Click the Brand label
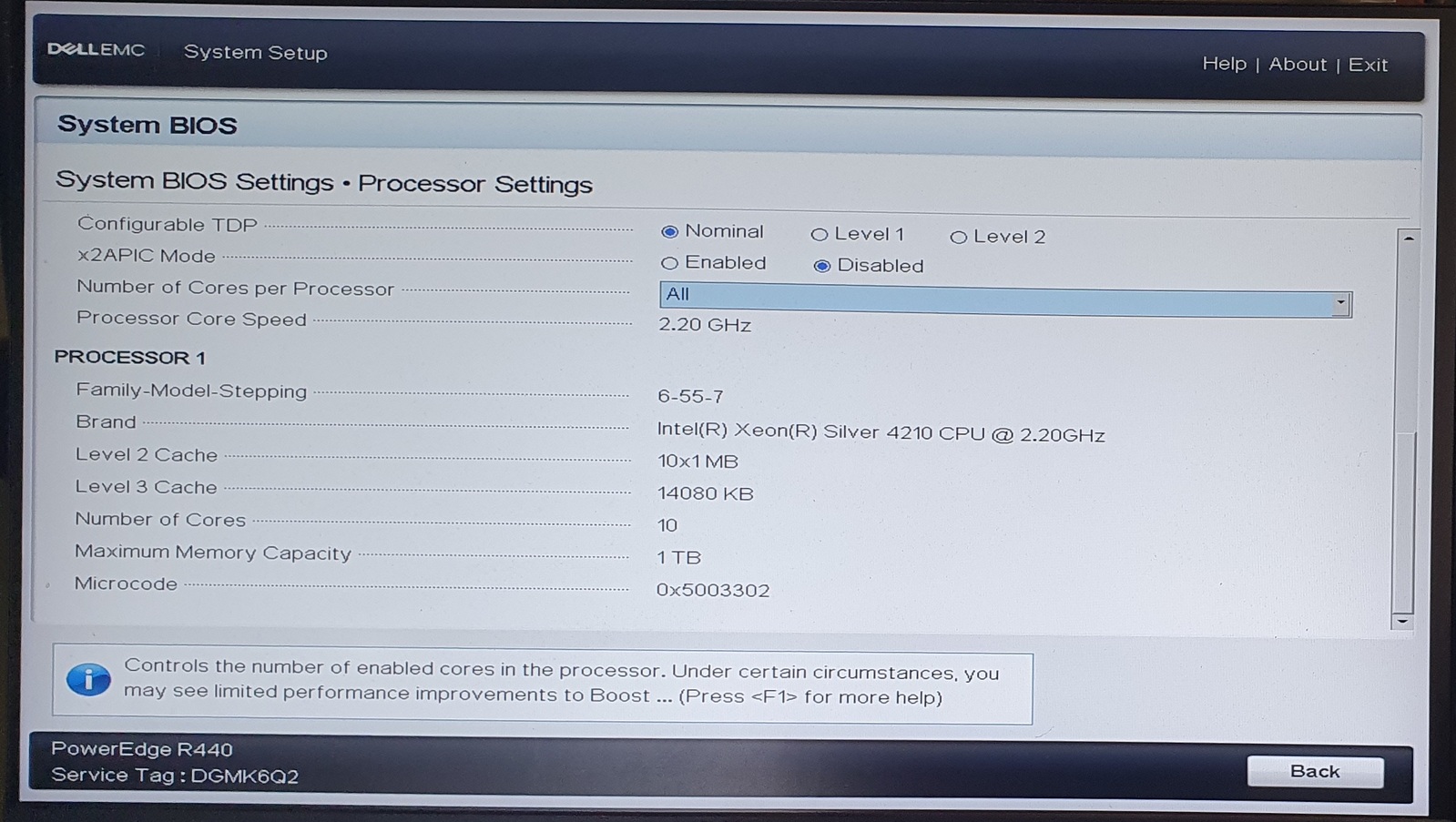Screen dimensions: 1456x822 click(x=106, y=422)
